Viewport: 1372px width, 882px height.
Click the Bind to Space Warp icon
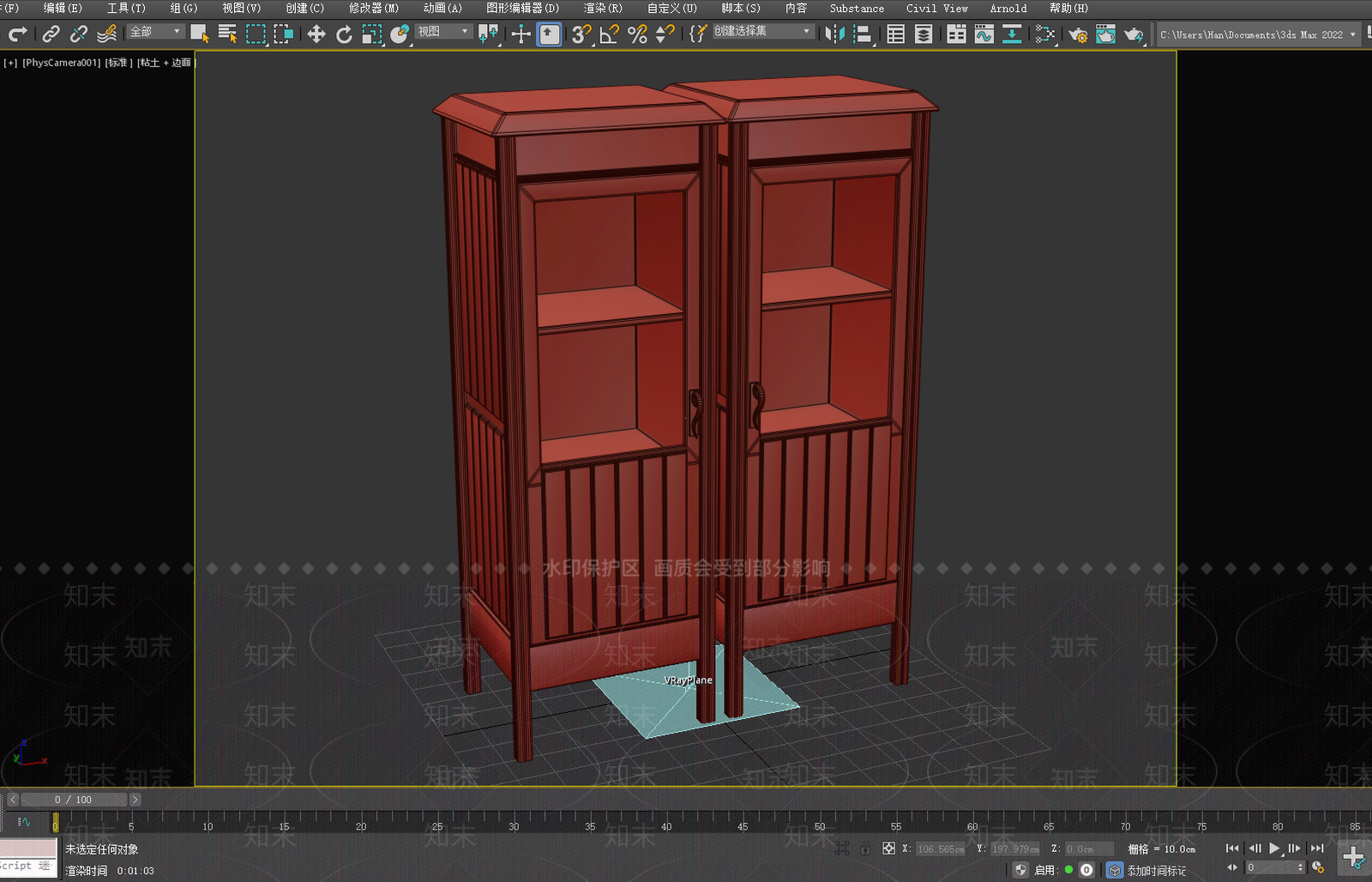pos(106,34)
